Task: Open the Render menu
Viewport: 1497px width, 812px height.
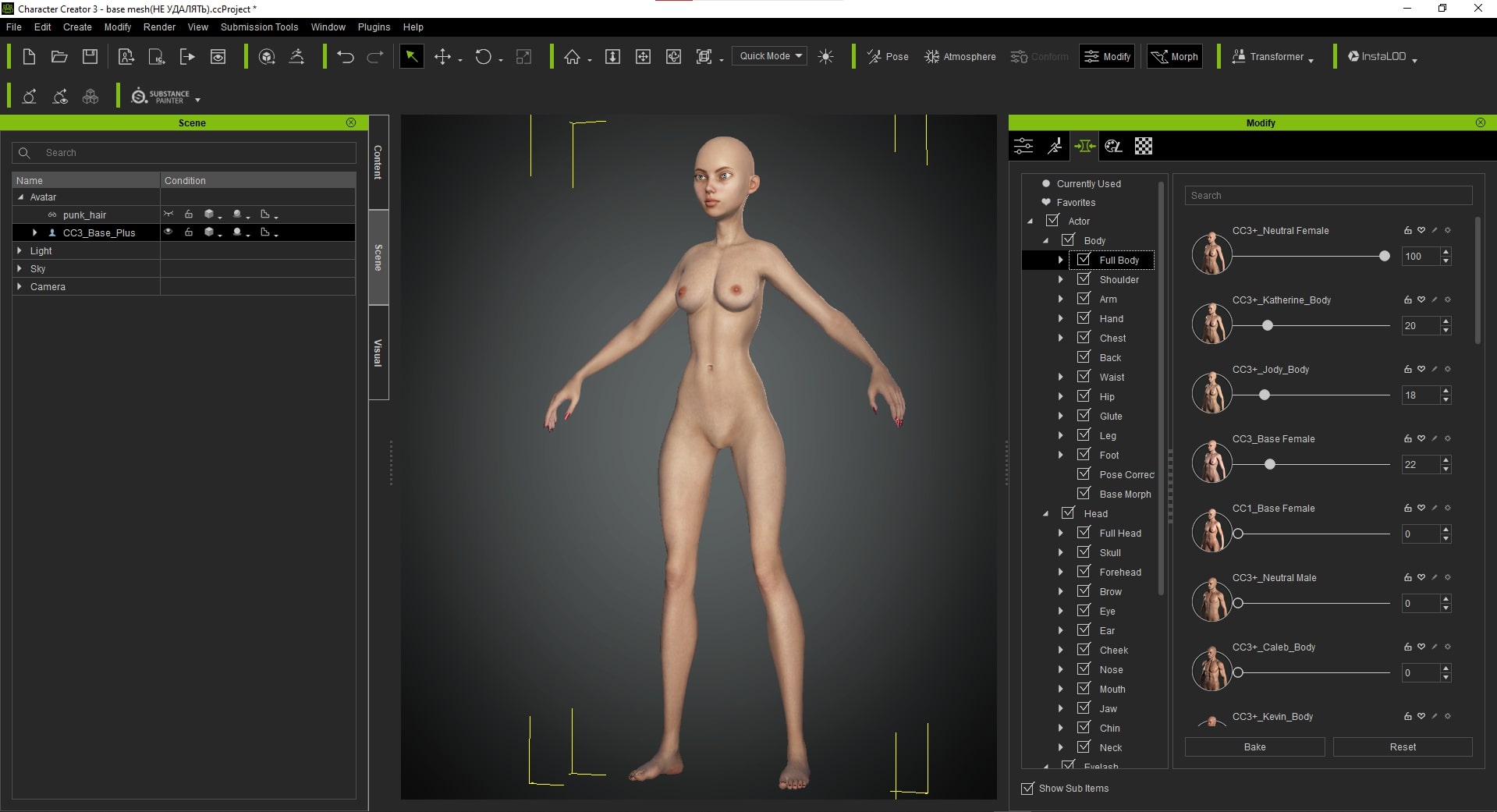Action: pyautogui.click(x=159, y=27)
